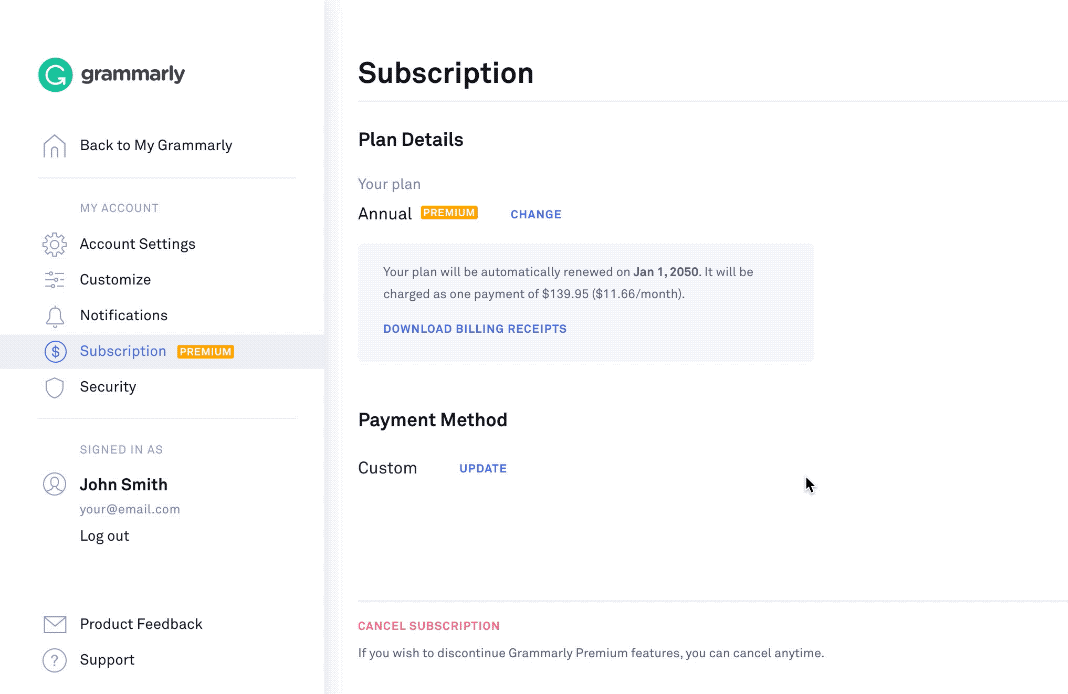Update the Custom payment method

pyautogui.click(x=483, y=468)
